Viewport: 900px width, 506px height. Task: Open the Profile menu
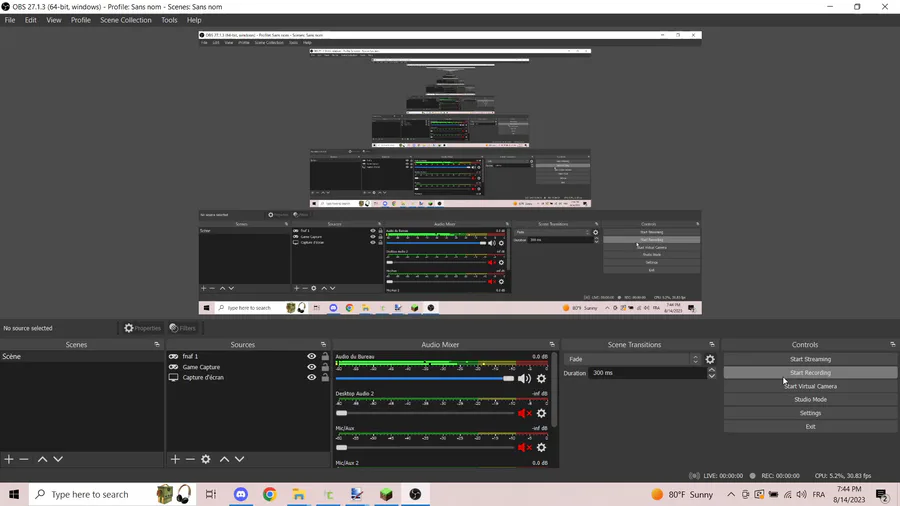click(80, 20)
